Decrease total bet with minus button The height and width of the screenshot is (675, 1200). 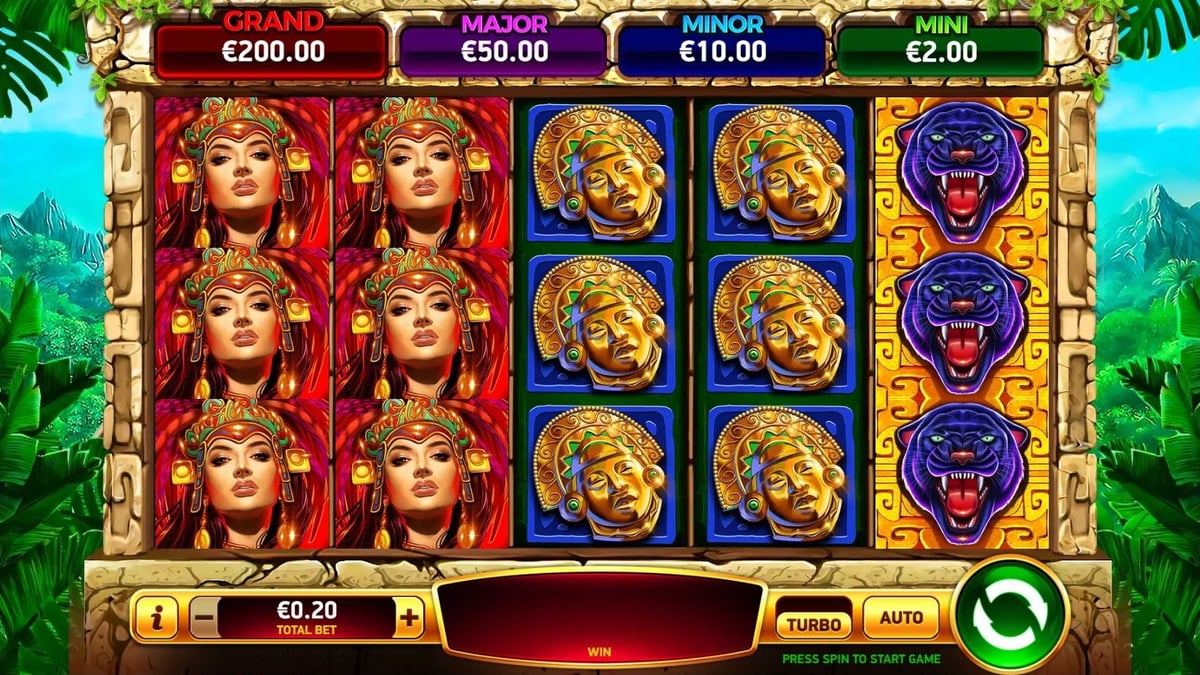[204, 618]
